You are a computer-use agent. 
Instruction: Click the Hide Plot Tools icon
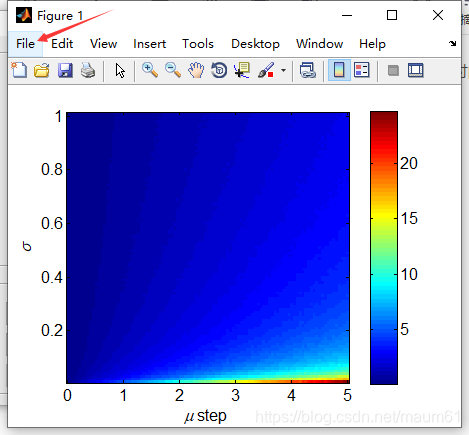click(393, 71)
